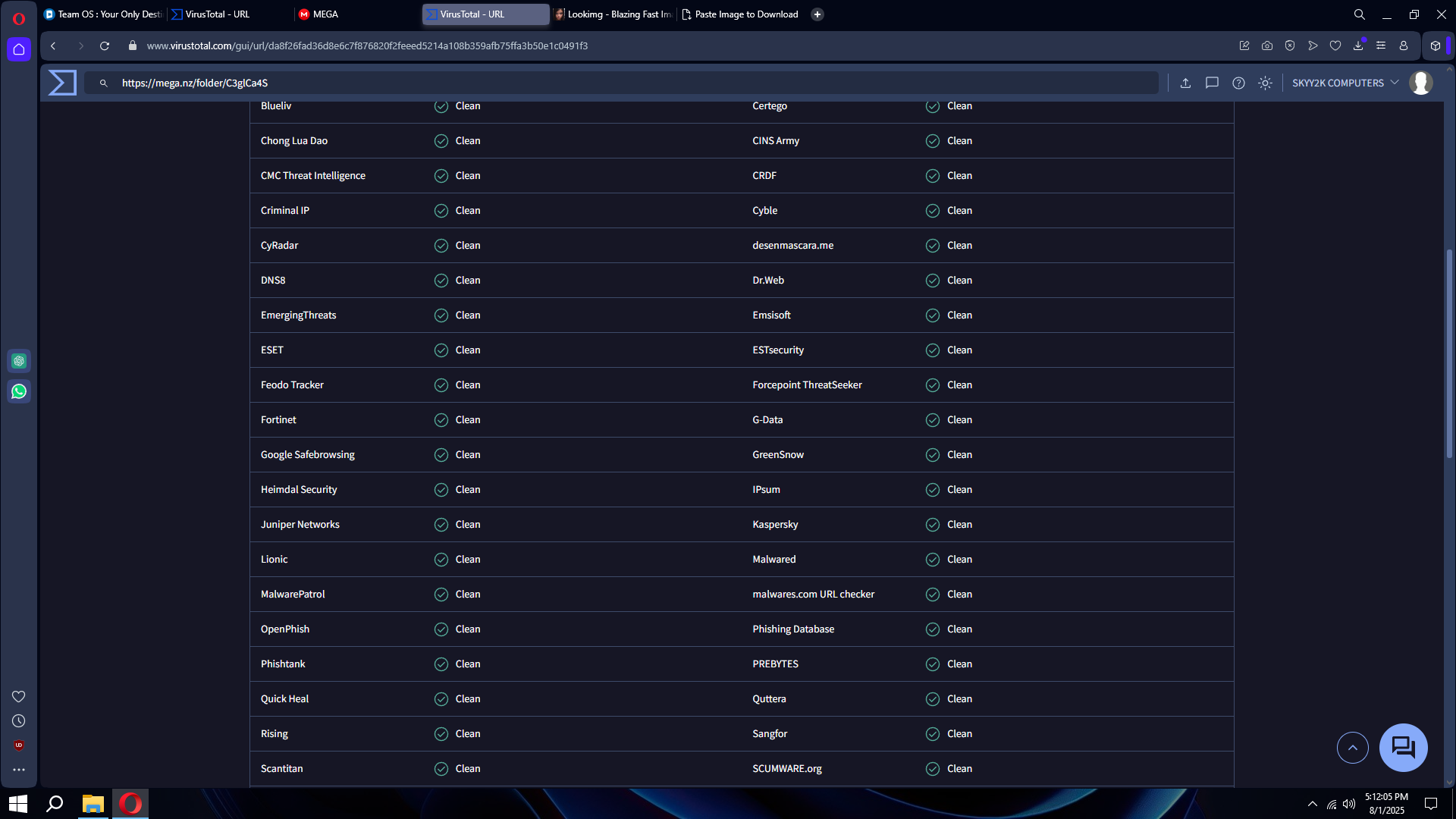Click the Kaspersky vendor name
The image size is (1456, 819).
tap(775, 525)
